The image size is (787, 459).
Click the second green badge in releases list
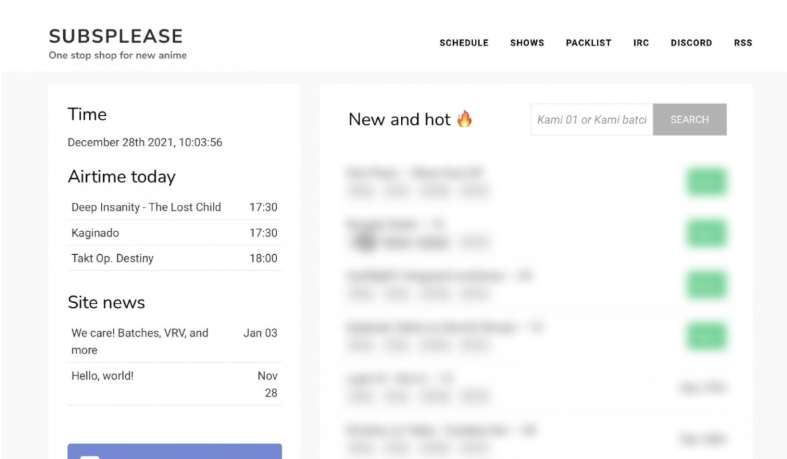pyautogui.click(x=707, y=233)
